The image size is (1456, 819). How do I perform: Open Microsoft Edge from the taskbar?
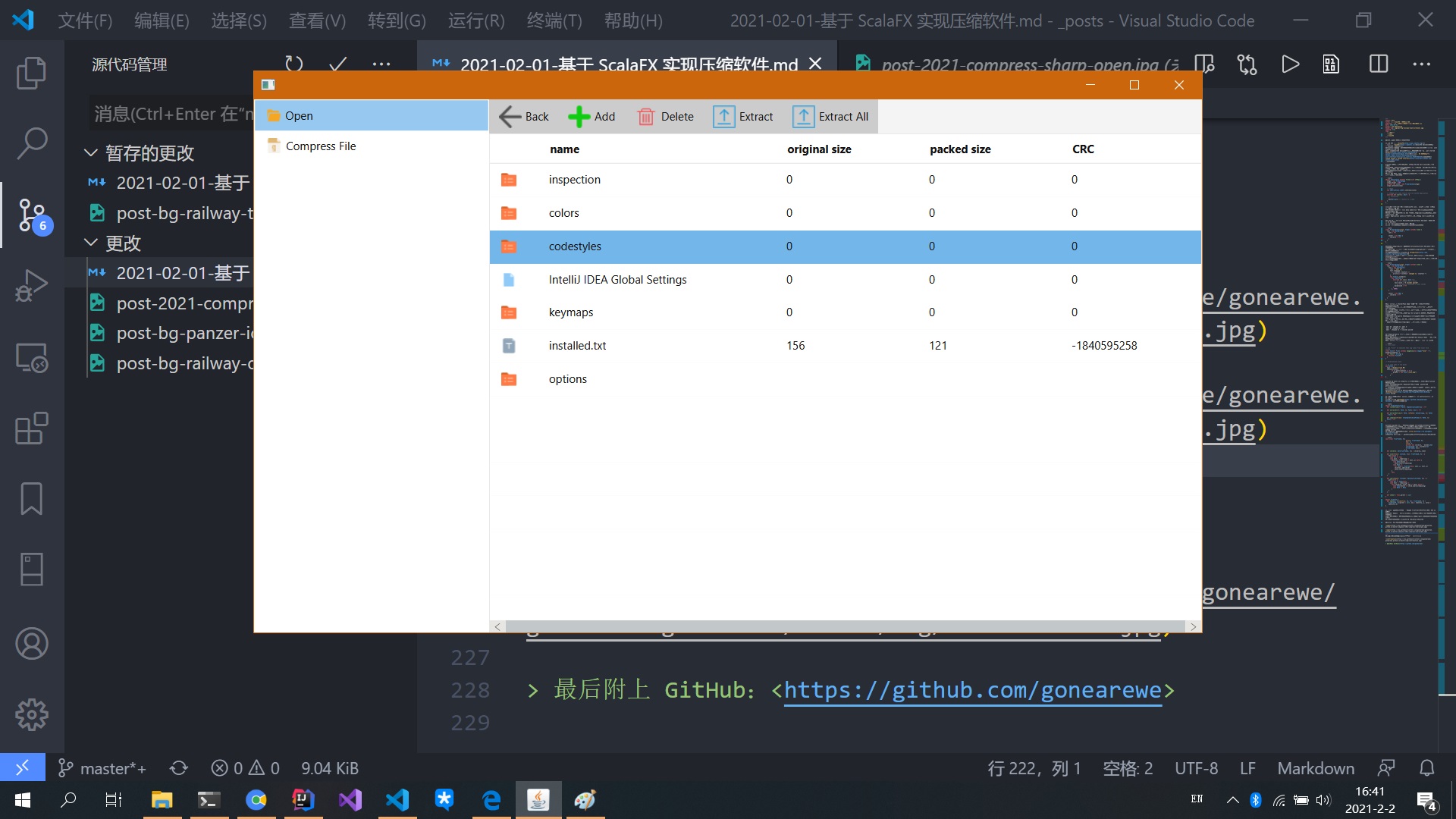(x=491, y=800)
